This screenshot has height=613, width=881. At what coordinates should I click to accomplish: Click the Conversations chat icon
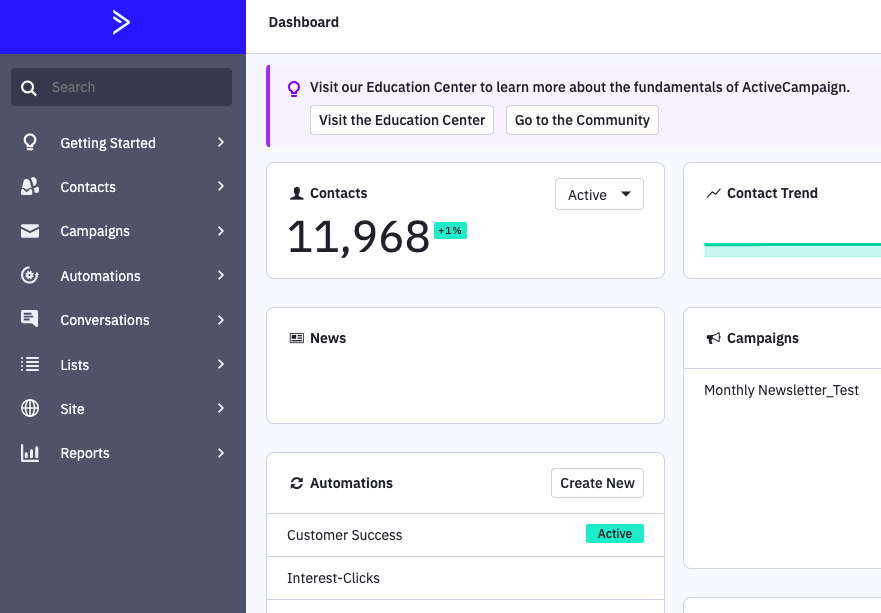coord(30,320)
